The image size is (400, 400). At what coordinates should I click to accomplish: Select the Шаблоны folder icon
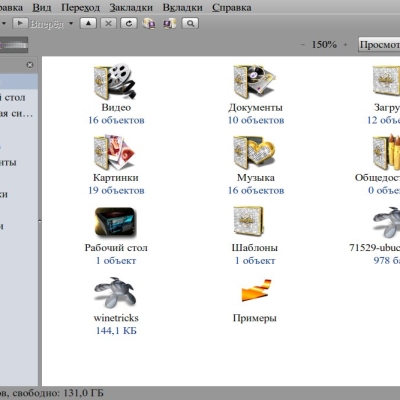[x=248, y=222]
